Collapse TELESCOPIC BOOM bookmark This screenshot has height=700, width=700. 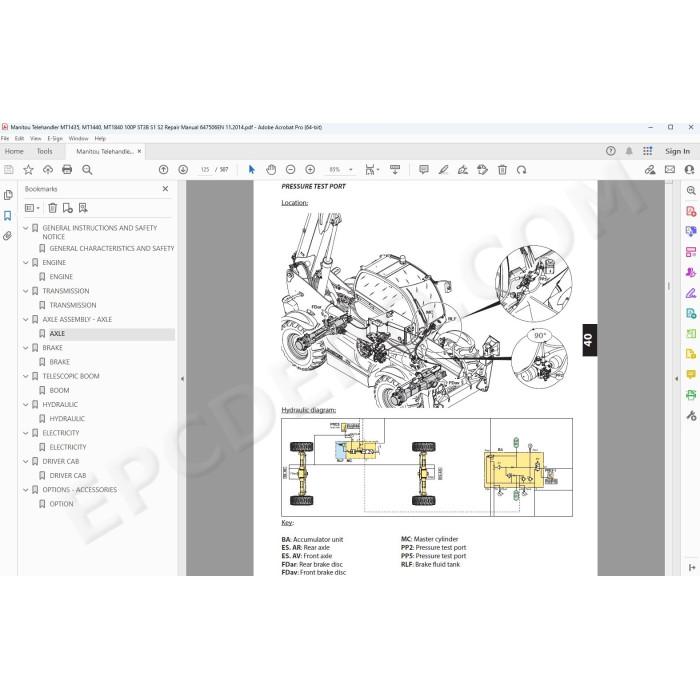[25, 376]
